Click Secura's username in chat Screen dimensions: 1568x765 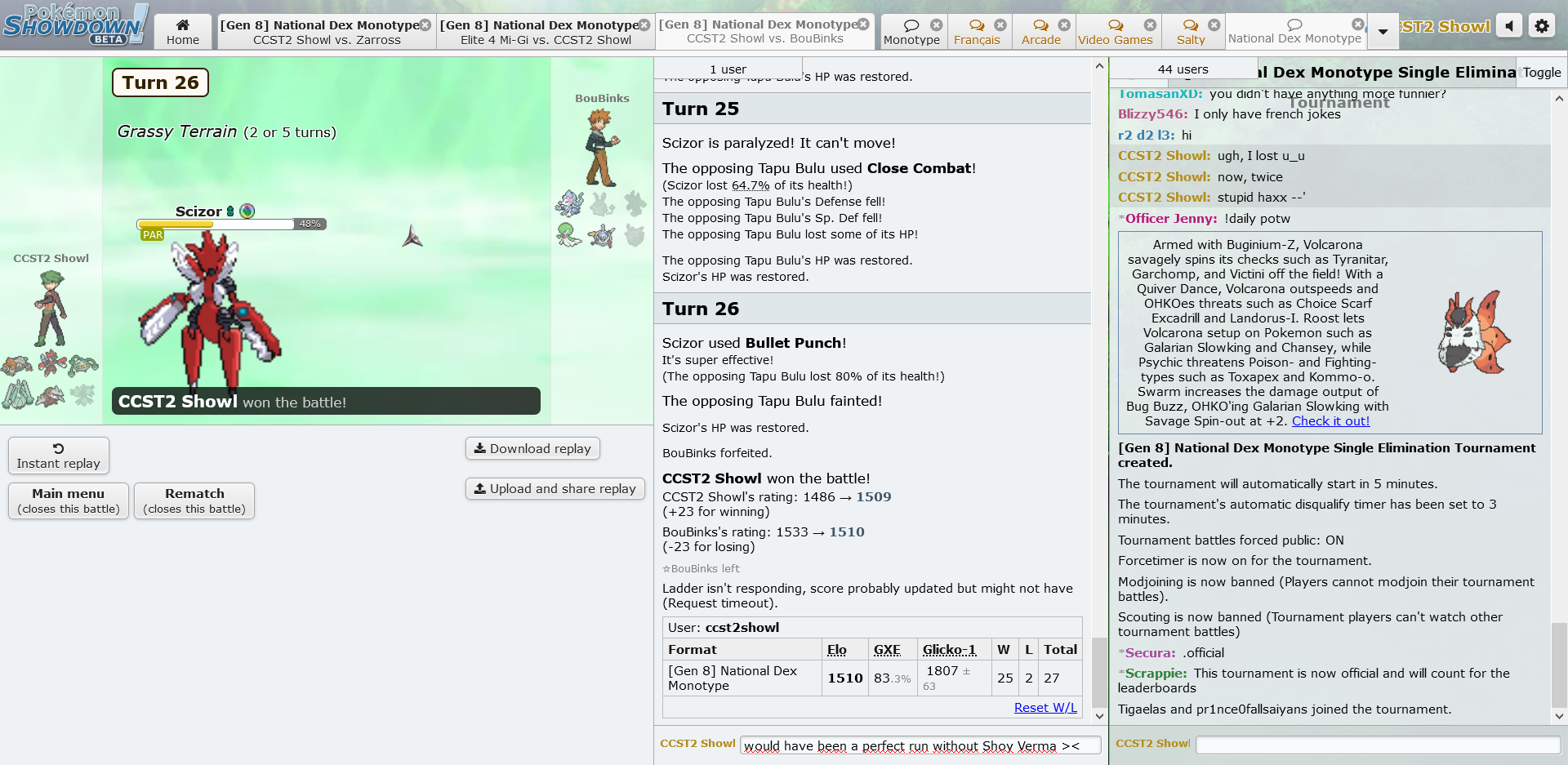pyautogui.click(x=1151, y=652)
